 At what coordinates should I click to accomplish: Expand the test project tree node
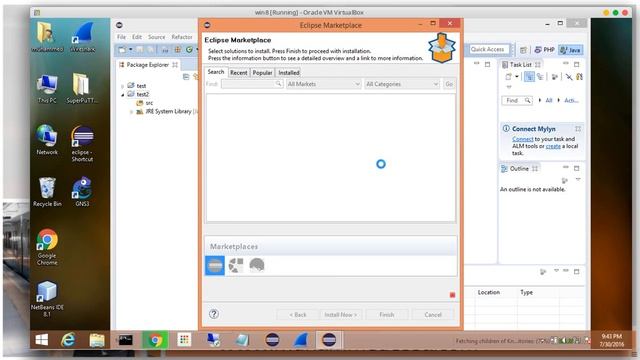point(122,86)
